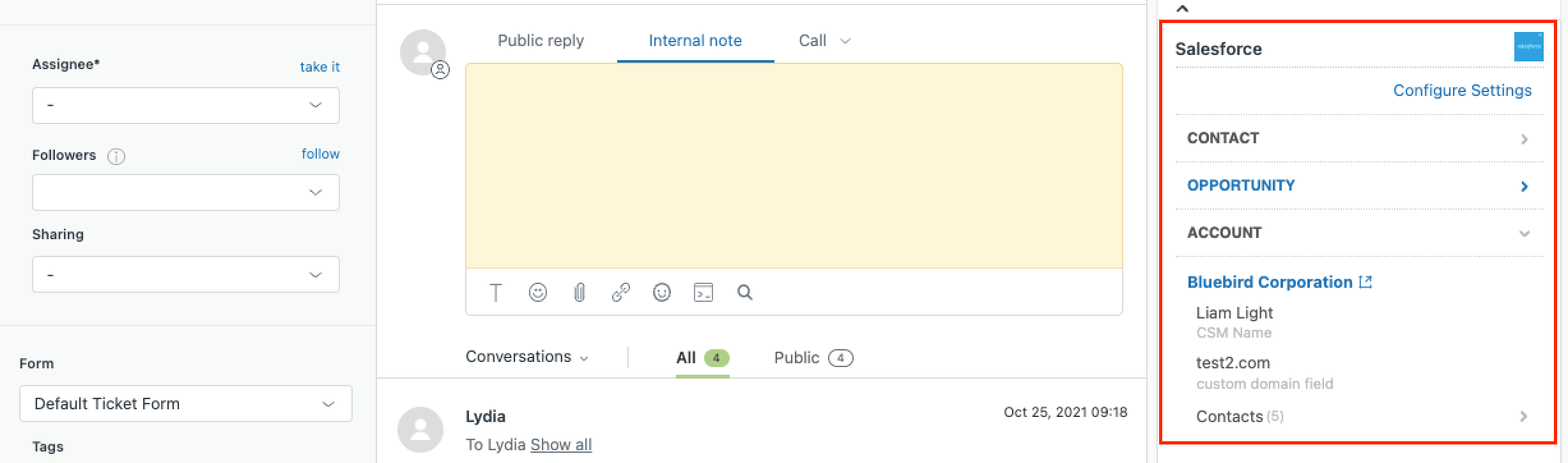Insert a hyperlink using the link icon
The width and height of the screenshot is (1568, 463).
click(620, 293)
